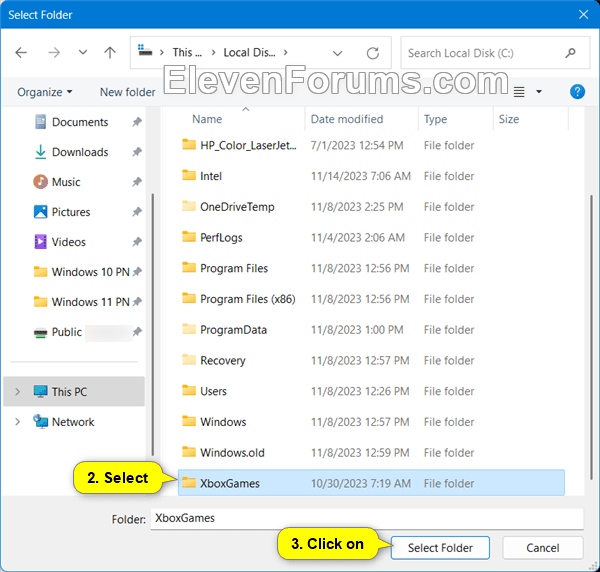
Task: Open address bar previous locations dropdown
Action: coord(337,53)
